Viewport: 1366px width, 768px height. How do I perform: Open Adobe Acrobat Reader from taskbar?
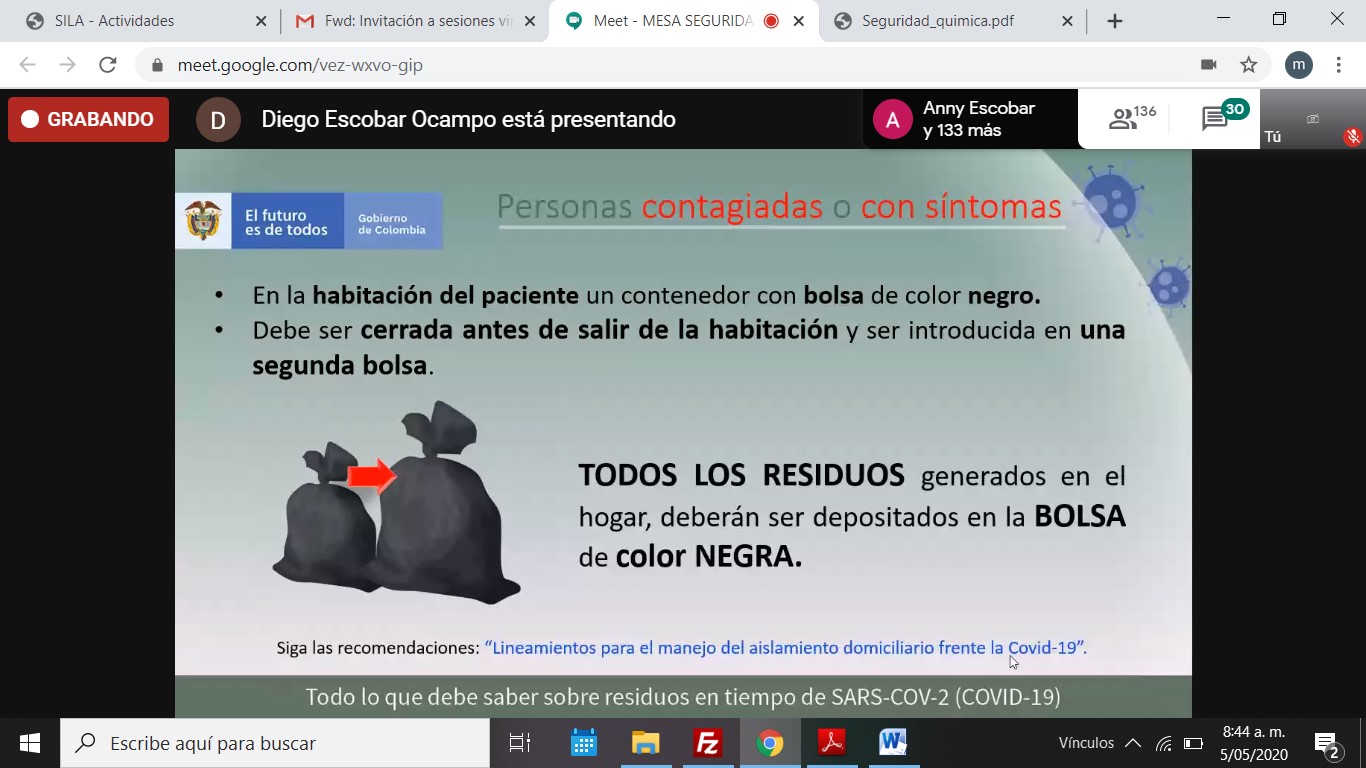831,743
